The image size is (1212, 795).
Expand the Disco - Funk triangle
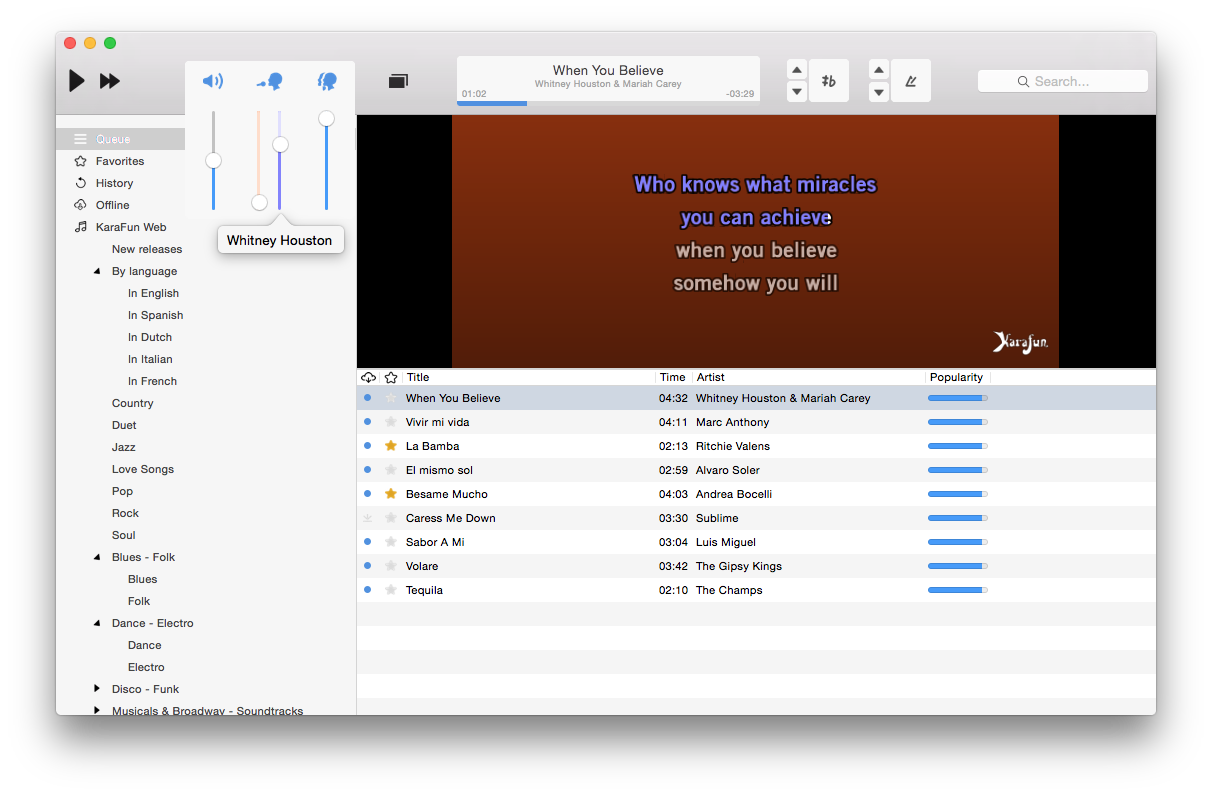click(x=97, y=689)
